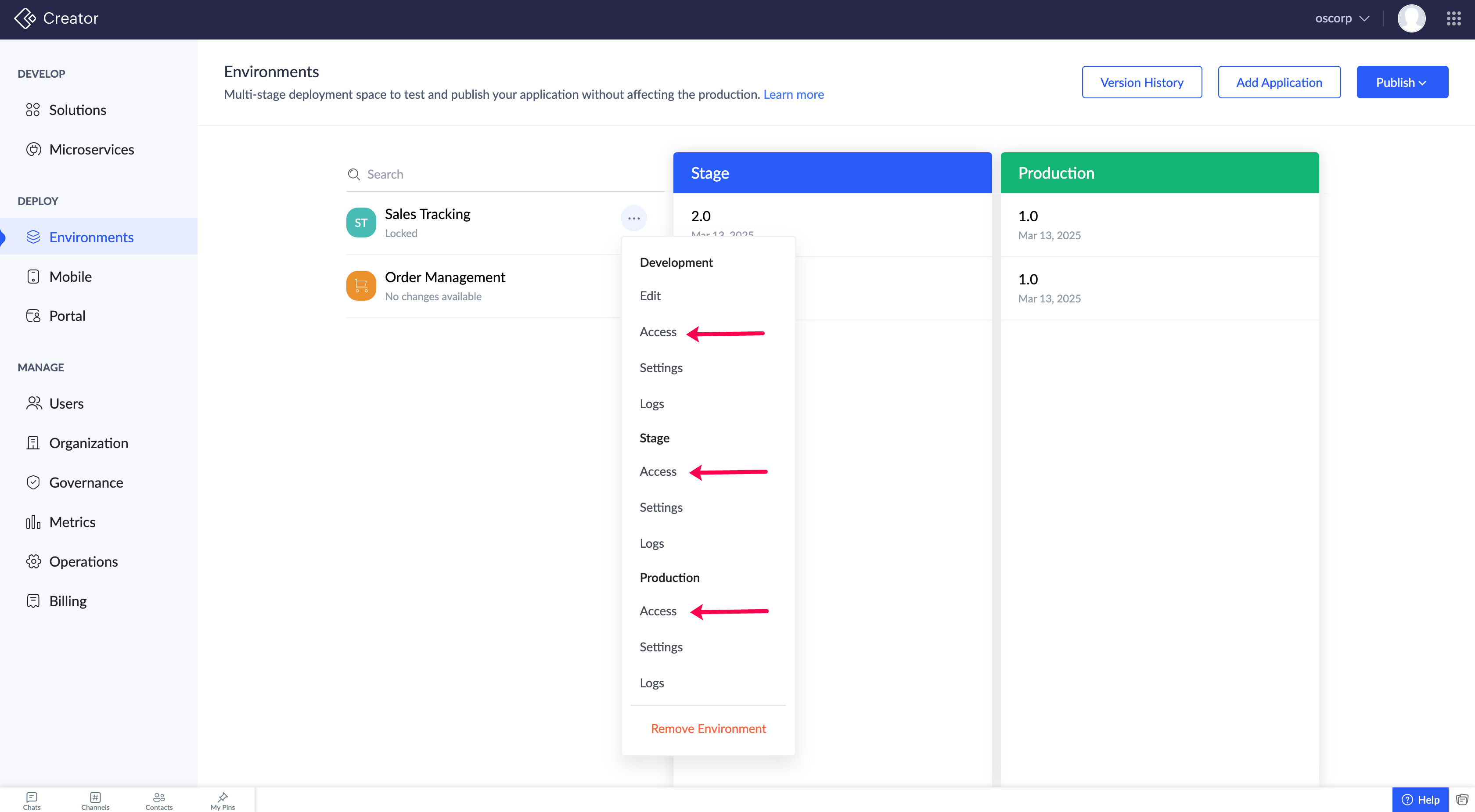This screenshot has height=812, width=1475.
Task: Open the Metrics page
Action: coord(72,522)
